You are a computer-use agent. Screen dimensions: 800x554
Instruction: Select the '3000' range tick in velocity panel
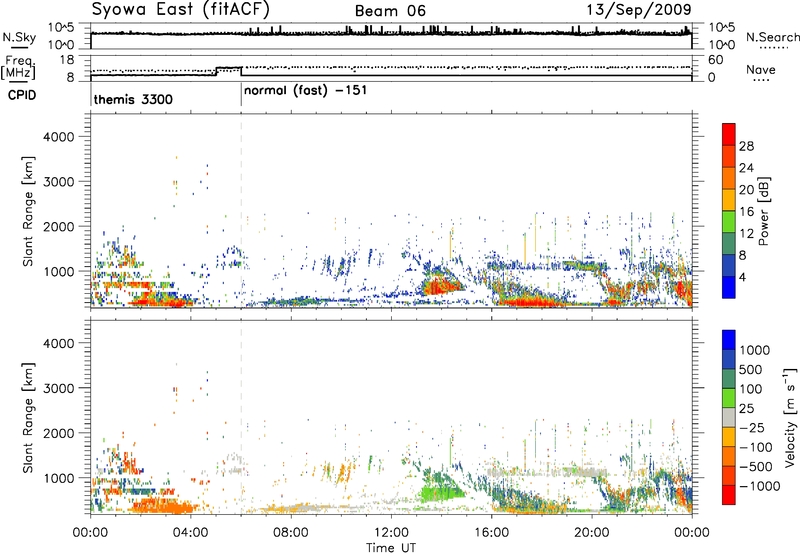point(58,388)
